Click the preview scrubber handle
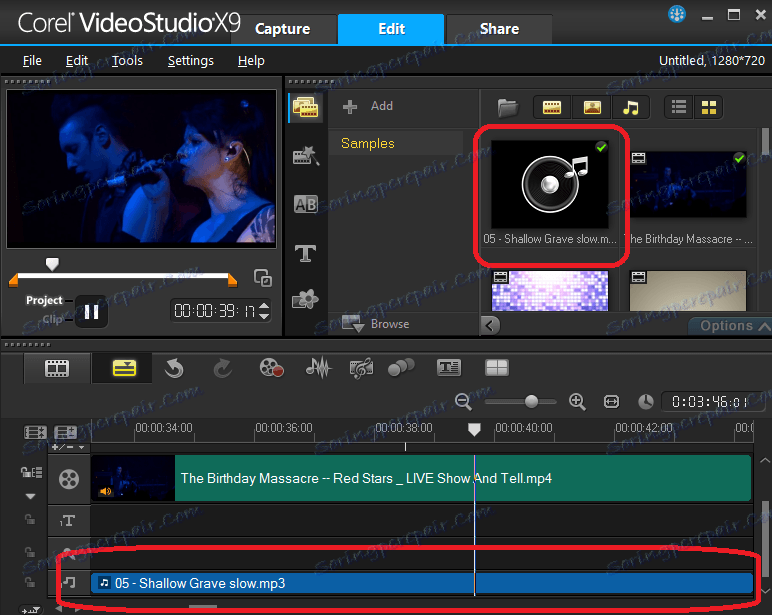 52,264
